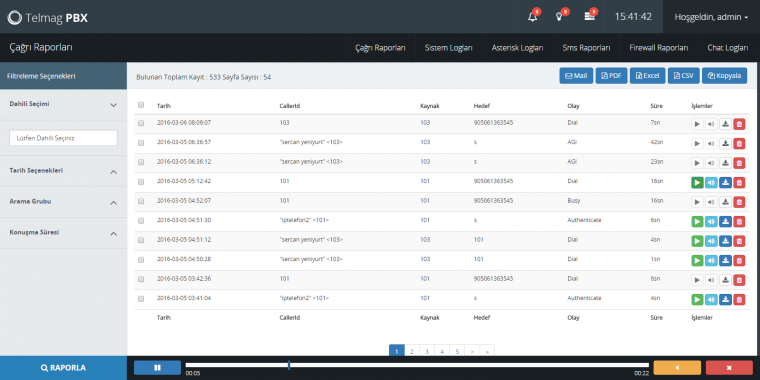The height and width of the screenshot is (380, 760).
Task: Switch to the Asterisk Logları tab
Action: 517,48
